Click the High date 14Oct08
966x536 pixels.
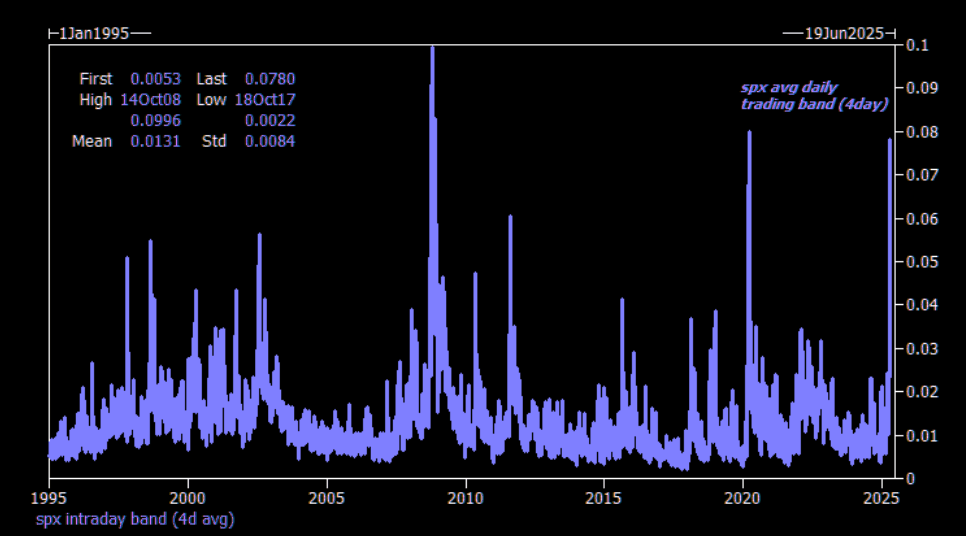(x=150, y=100)
